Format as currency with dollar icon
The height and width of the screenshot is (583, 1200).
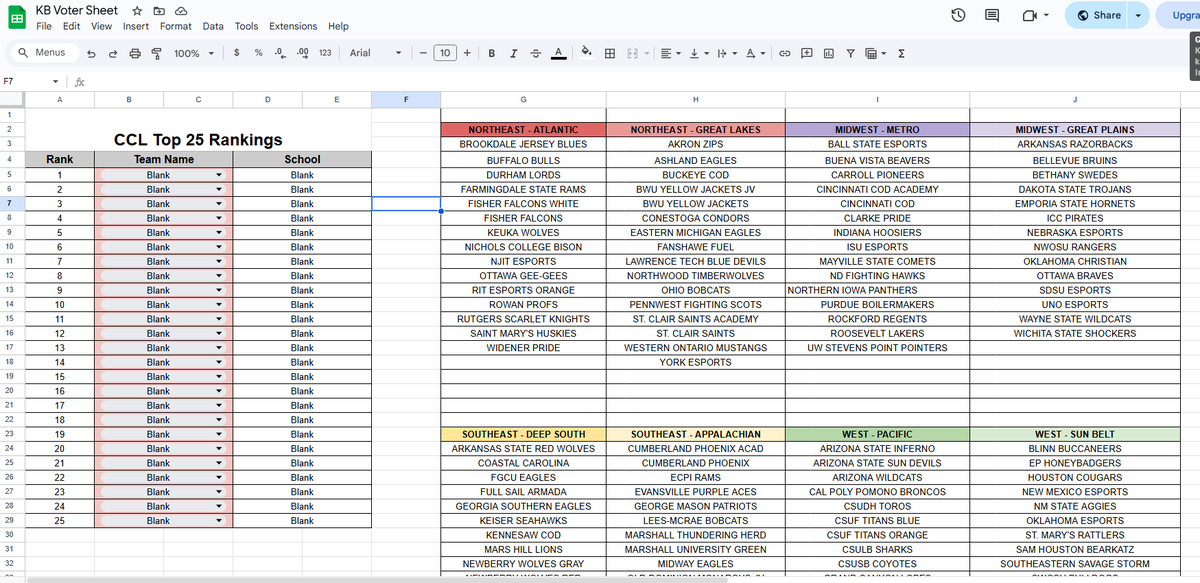pyautogui.click(x=236, y=53)
